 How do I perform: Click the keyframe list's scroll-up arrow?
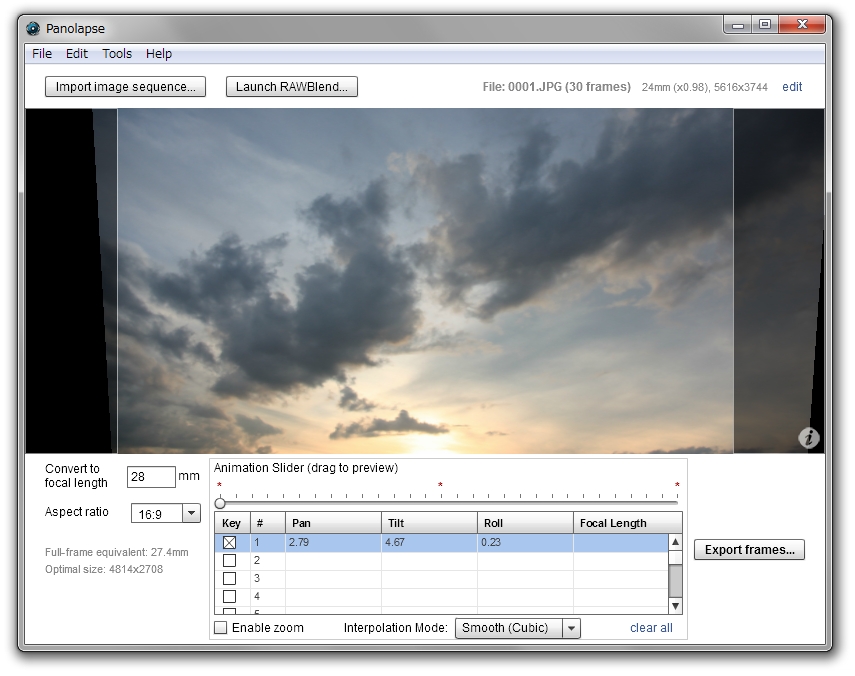pos(673,543)
